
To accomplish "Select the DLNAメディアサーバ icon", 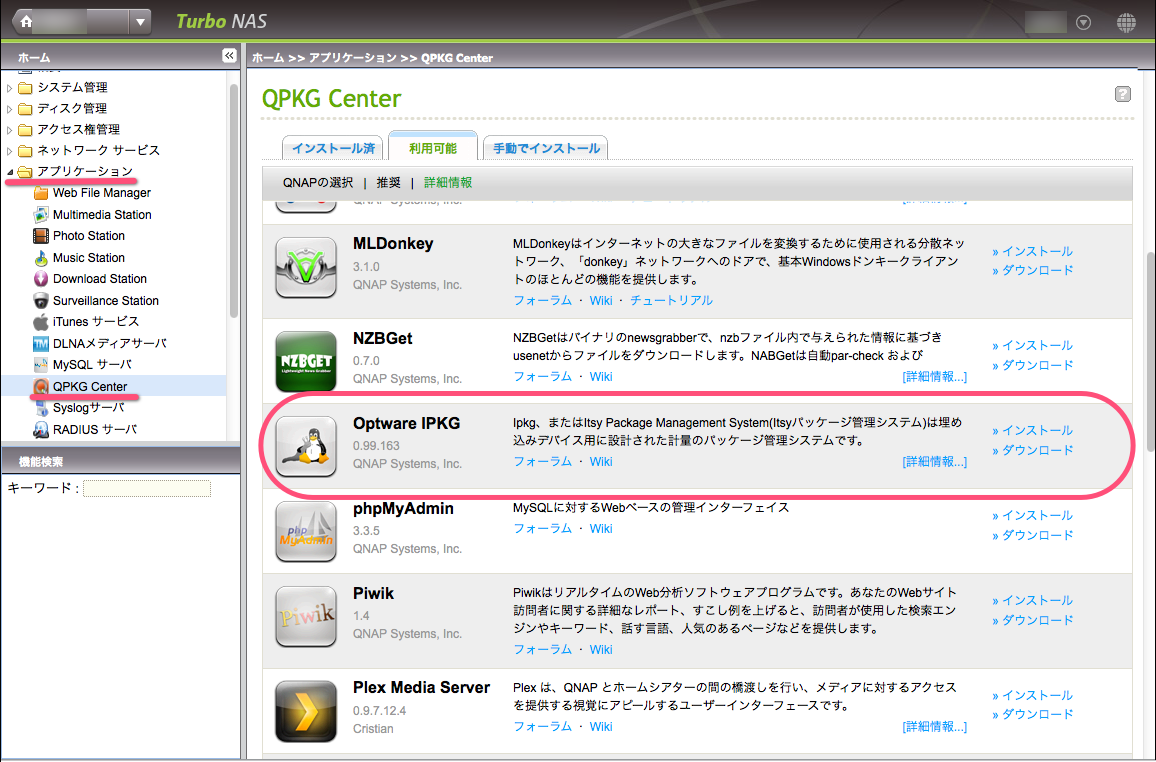I will [41, 343].
